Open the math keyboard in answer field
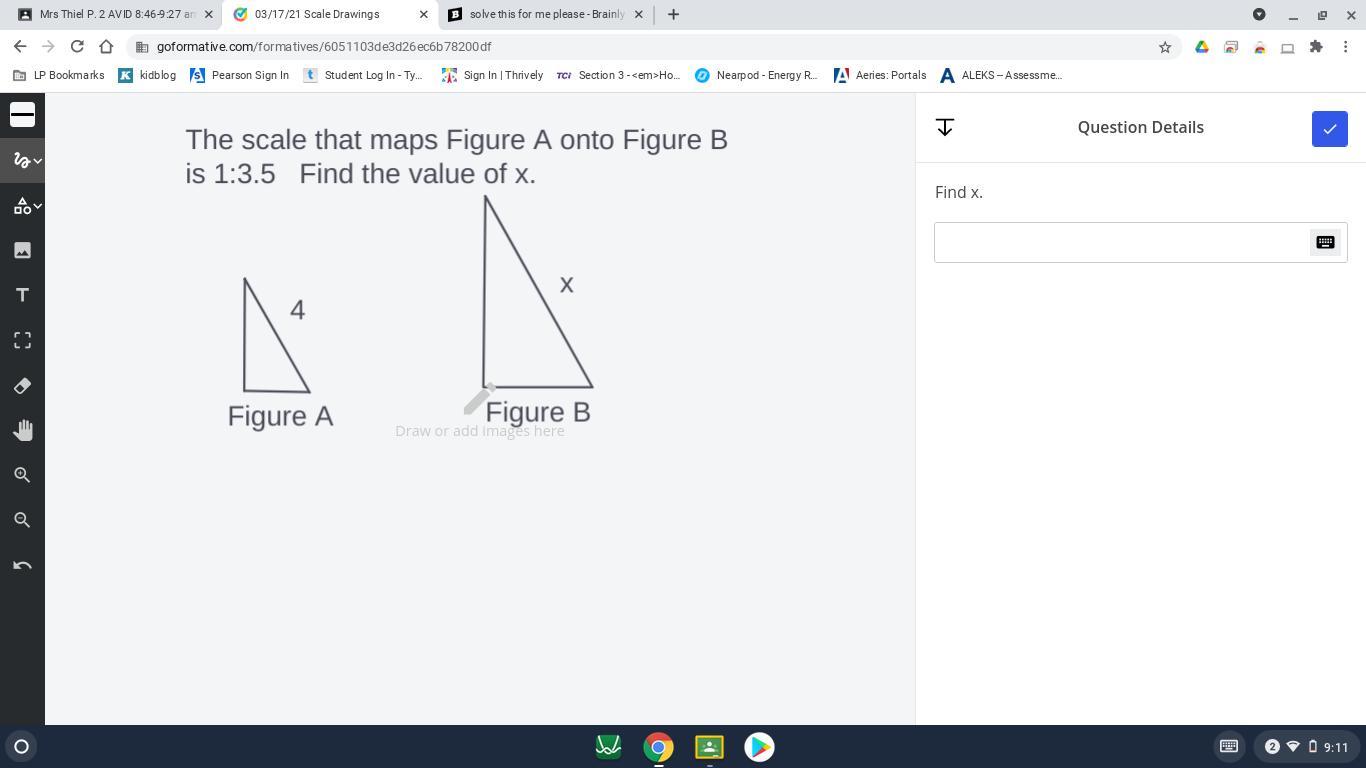The width and height of the screenshot is (1366, 768). click(x=1325, y=242)
